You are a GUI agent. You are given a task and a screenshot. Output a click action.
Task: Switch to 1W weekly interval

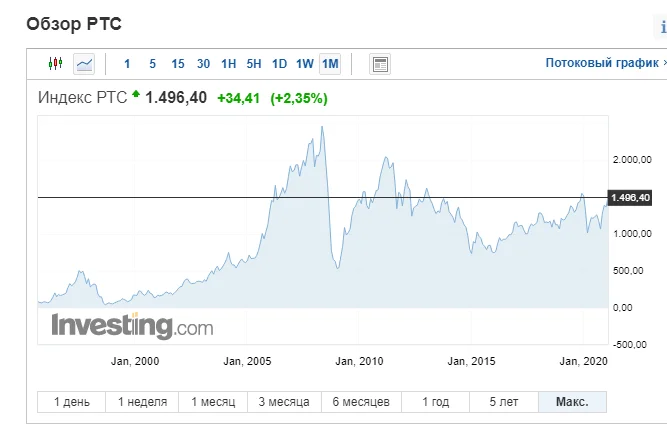coord(305,64)
